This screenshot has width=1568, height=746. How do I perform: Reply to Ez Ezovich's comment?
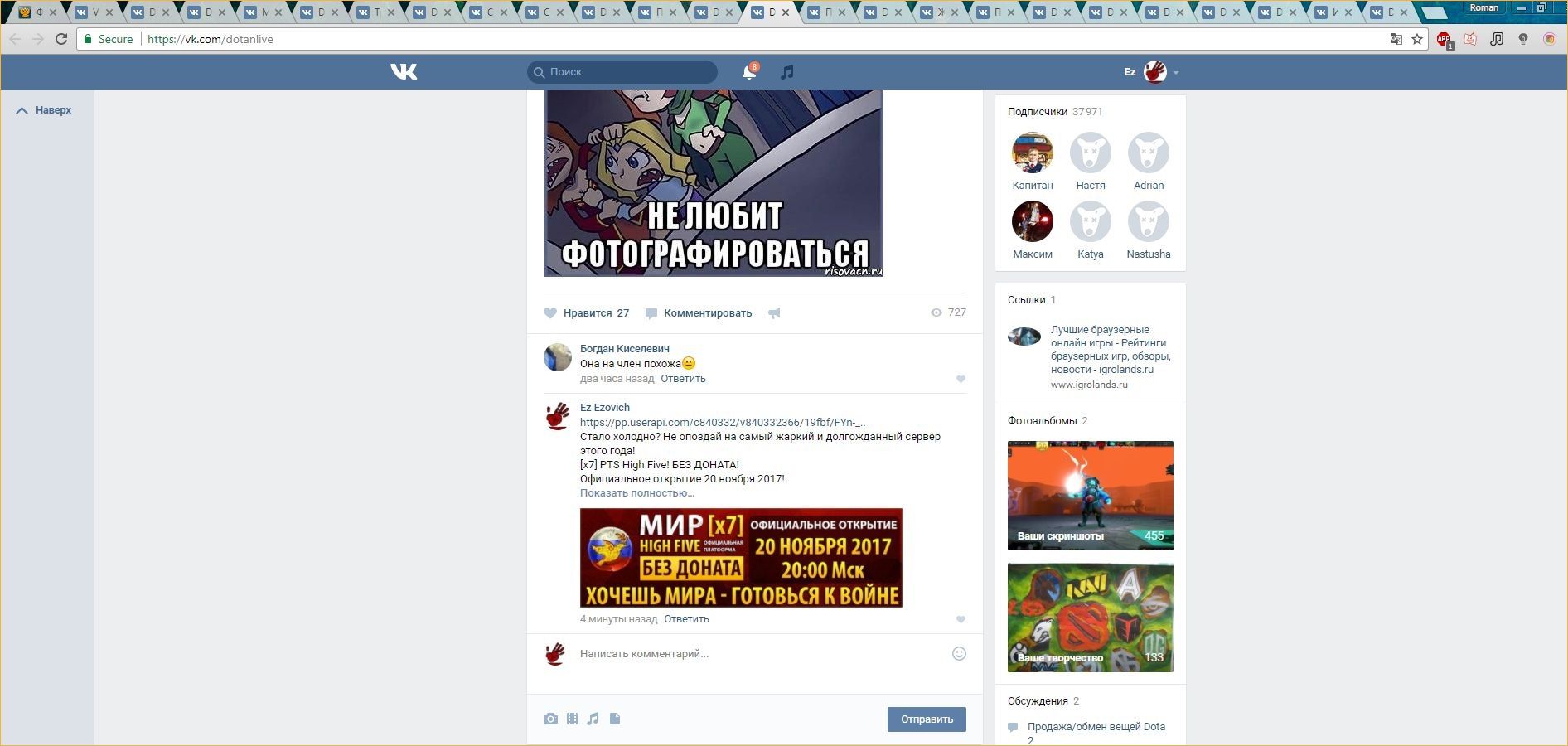(686, 619)
